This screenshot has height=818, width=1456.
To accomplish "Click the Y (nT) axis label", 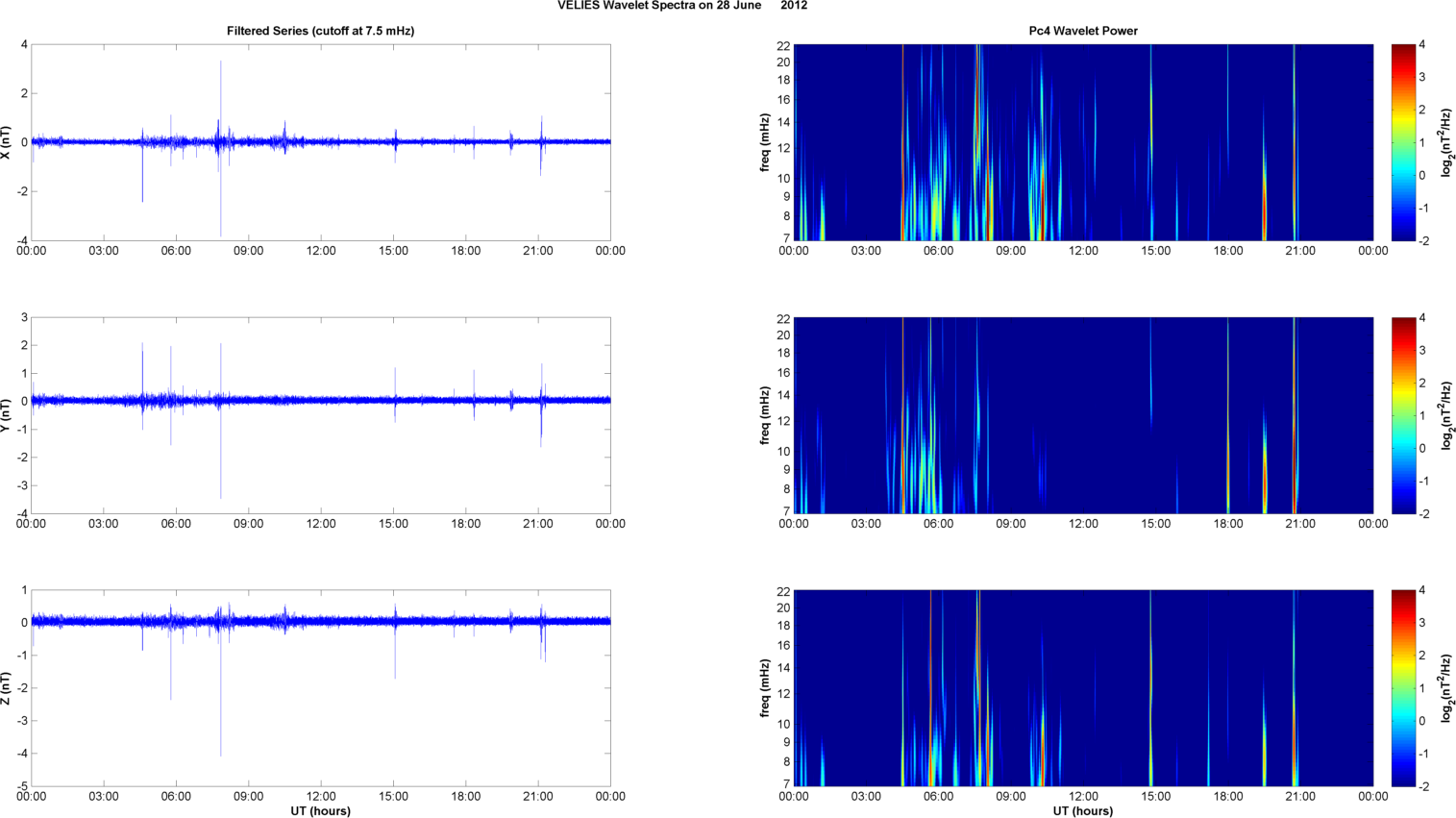I will click(8, 415).
